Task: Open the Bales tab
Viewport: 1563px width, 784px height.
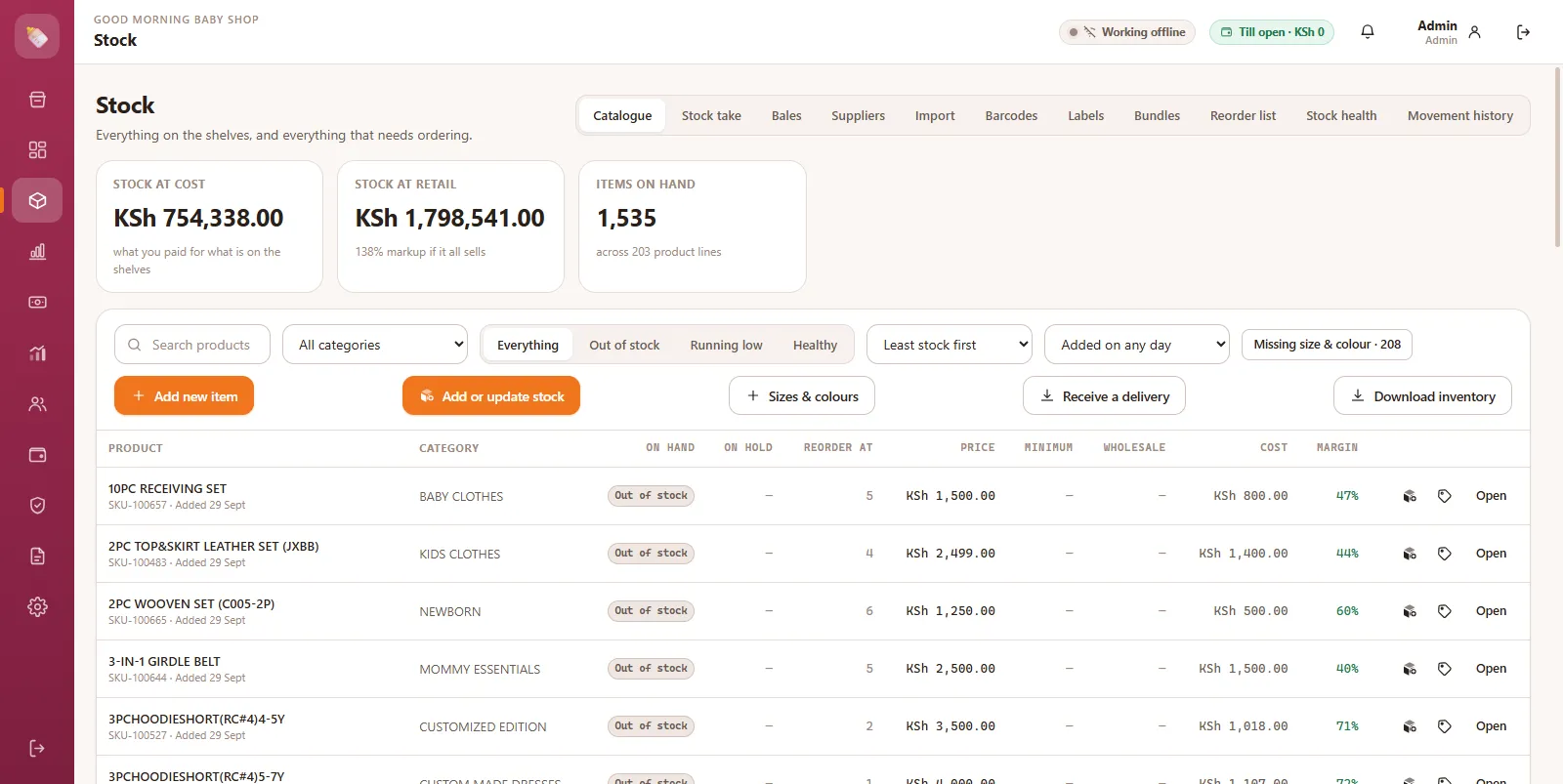Action: coord(786,115)
